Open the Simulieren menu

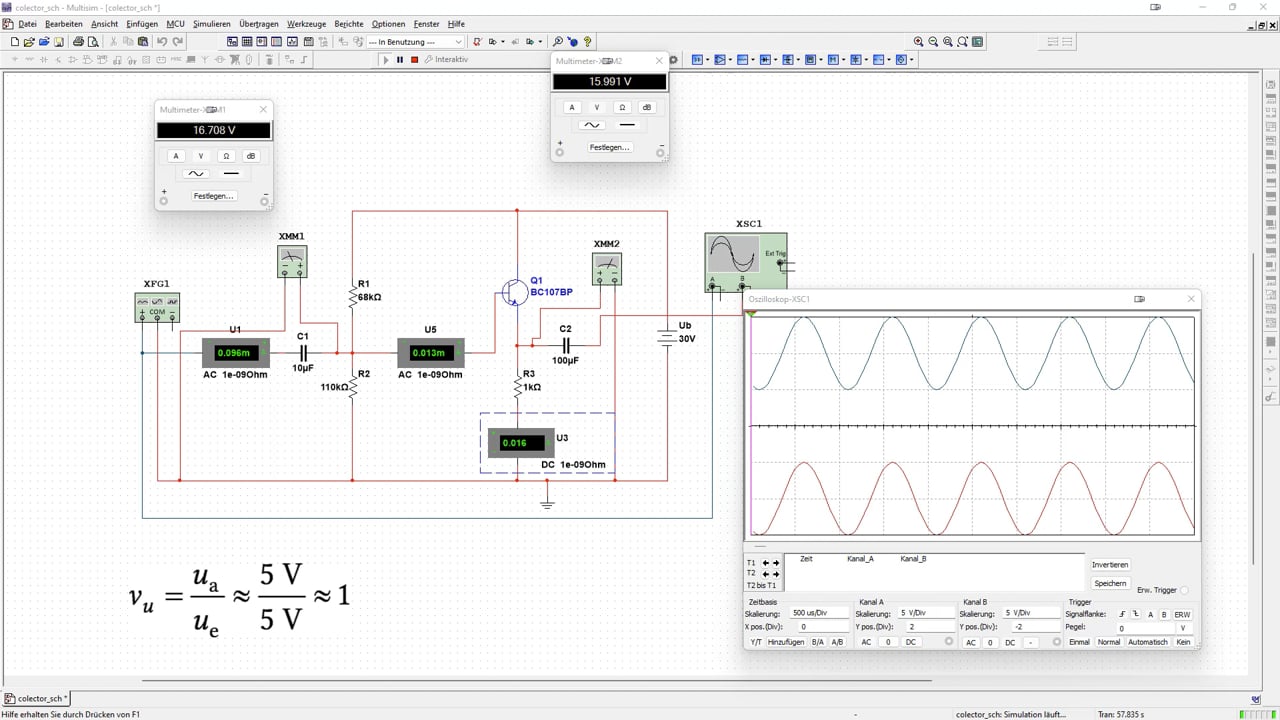click(x=211, y=23)
